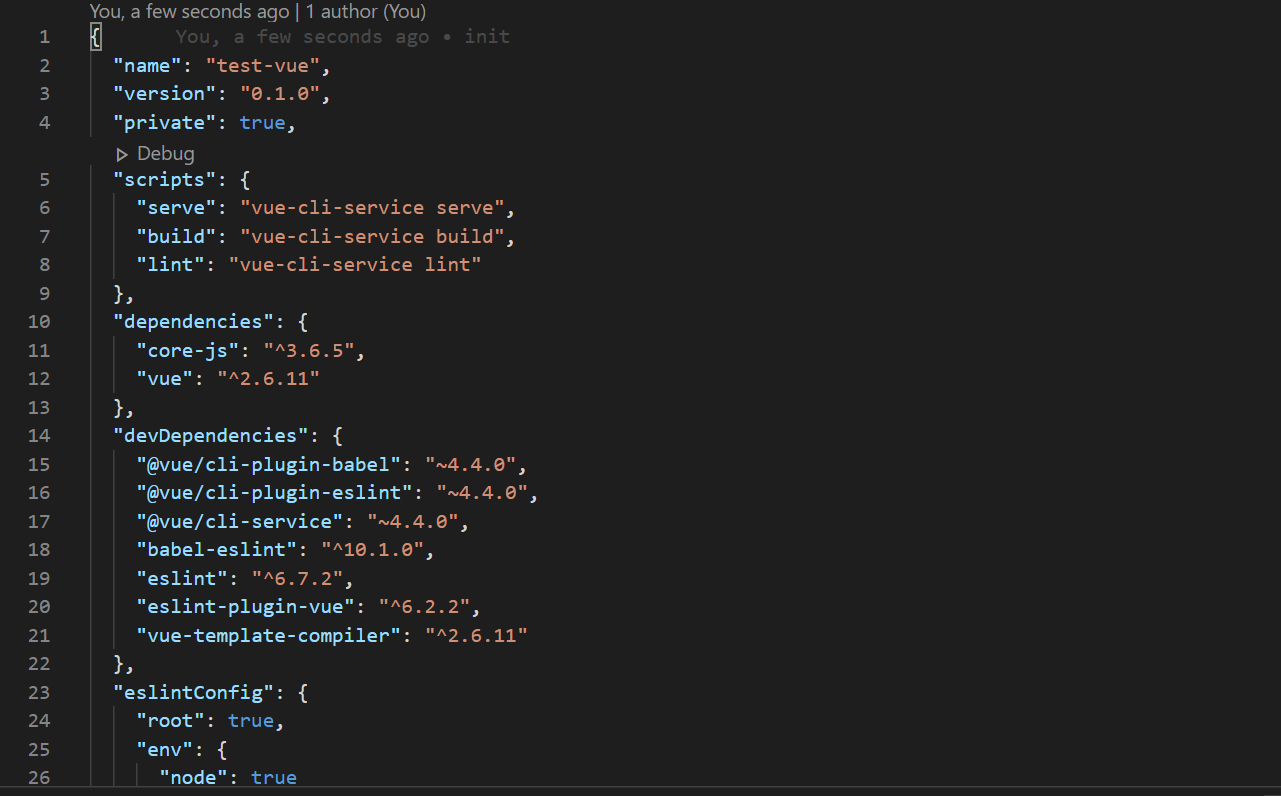Click line number 23 in the gutter
This screenshot has height=796, width=1281.
click(x=39, y=693)
